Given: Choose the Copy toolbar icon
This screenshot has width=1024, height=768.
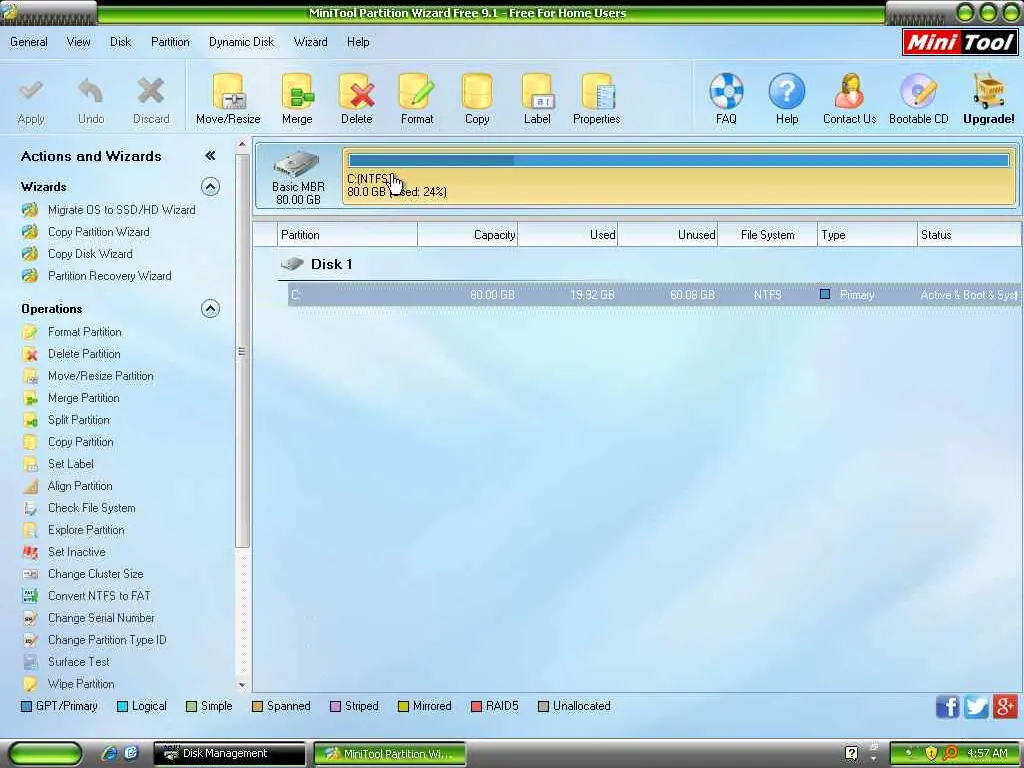Looking at the screenshot, I should click(x=477, y=91).
